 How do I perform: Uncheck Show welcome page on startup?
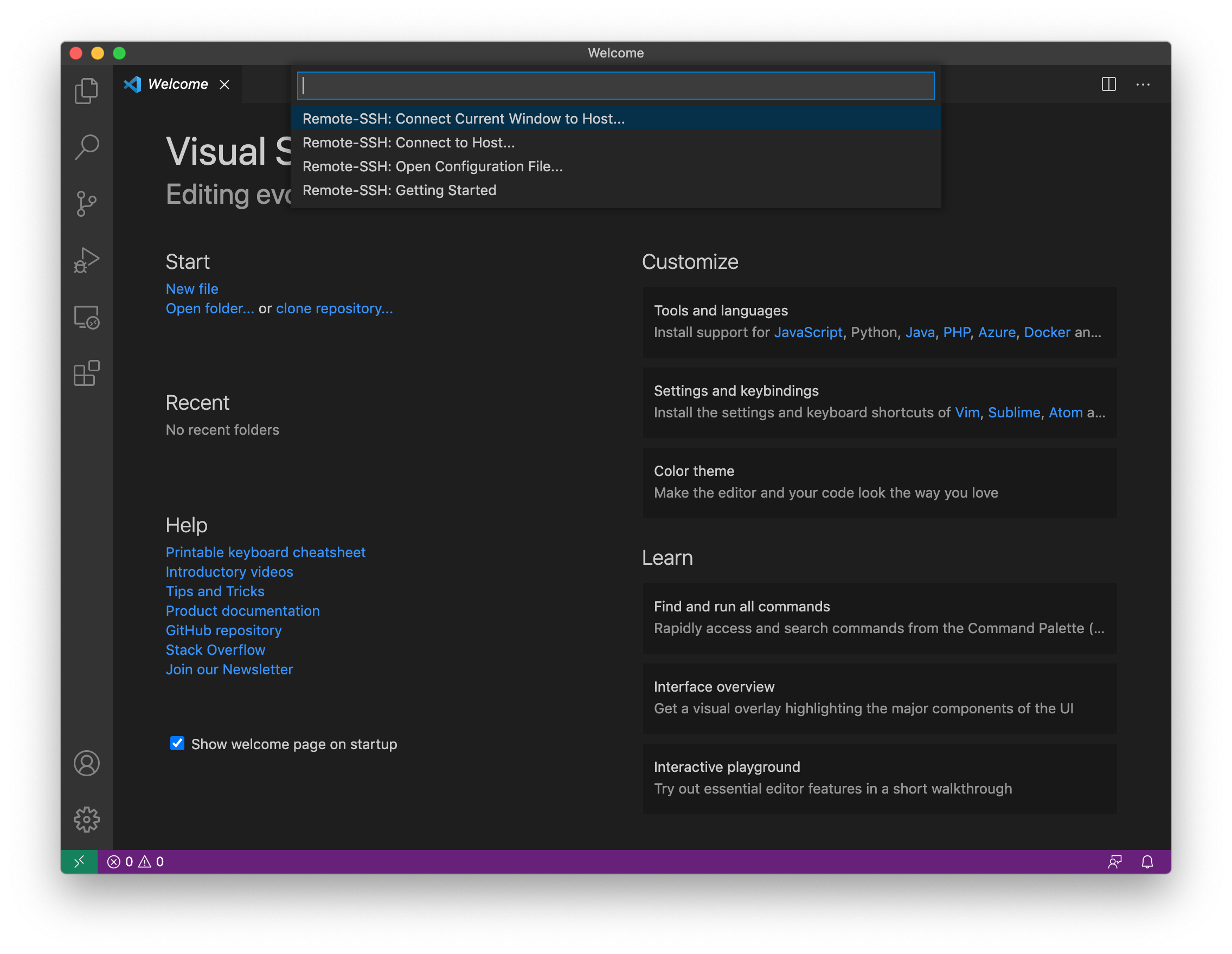point(177,743)
